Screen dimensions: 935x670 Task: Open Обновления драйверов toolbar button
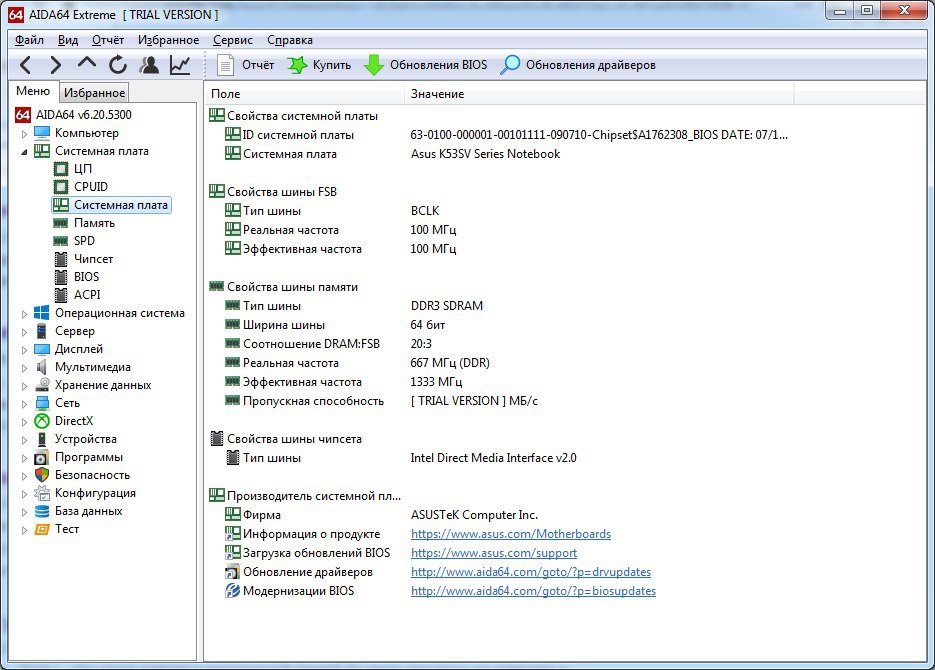coord(577,65)
